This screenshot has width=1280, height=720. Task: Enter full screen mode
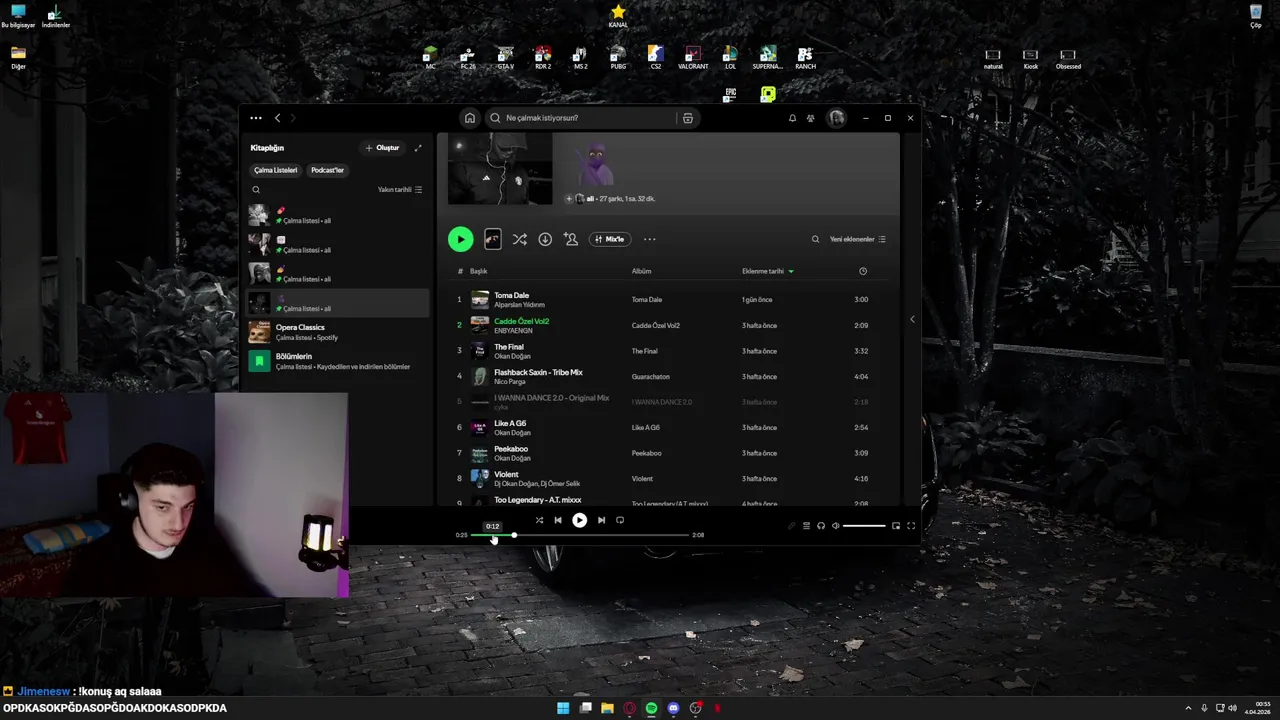coord(911,526)
